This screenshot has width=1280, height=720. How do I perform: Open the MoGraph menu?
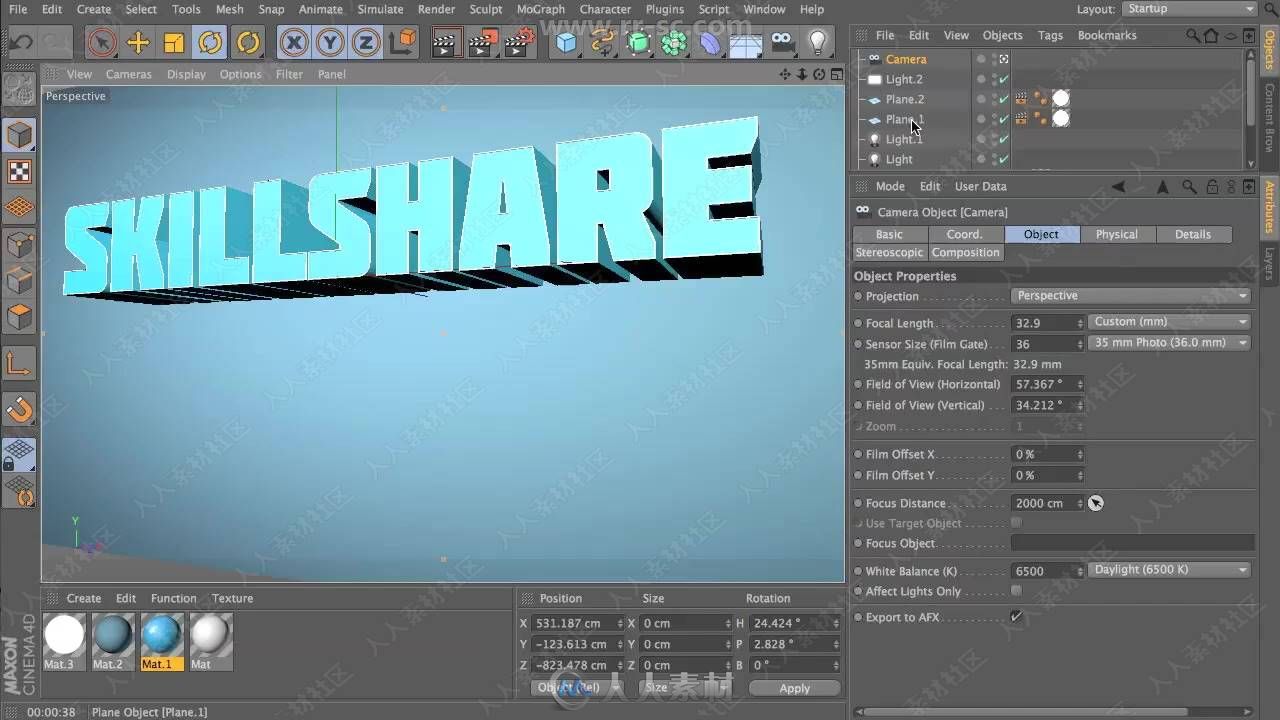pos(541,9)
